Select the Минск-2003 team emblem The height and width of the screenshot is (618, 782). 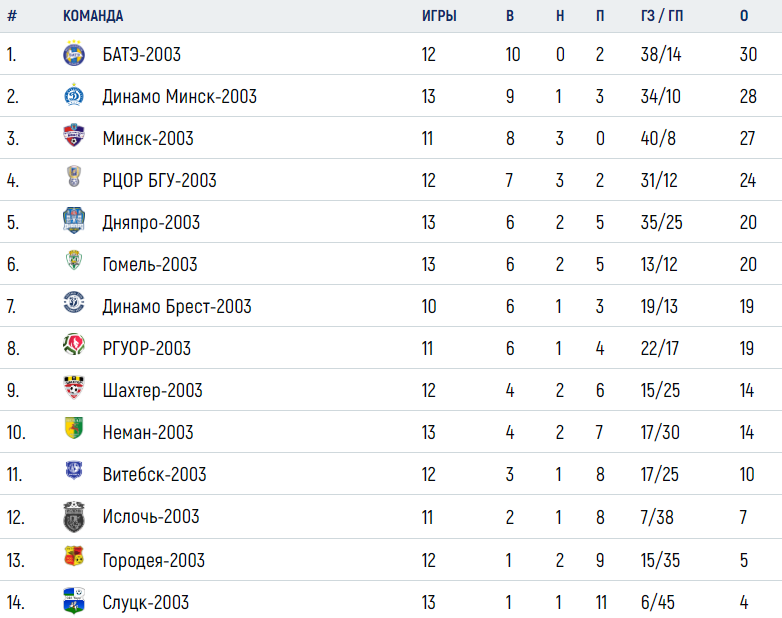(74, 135)
